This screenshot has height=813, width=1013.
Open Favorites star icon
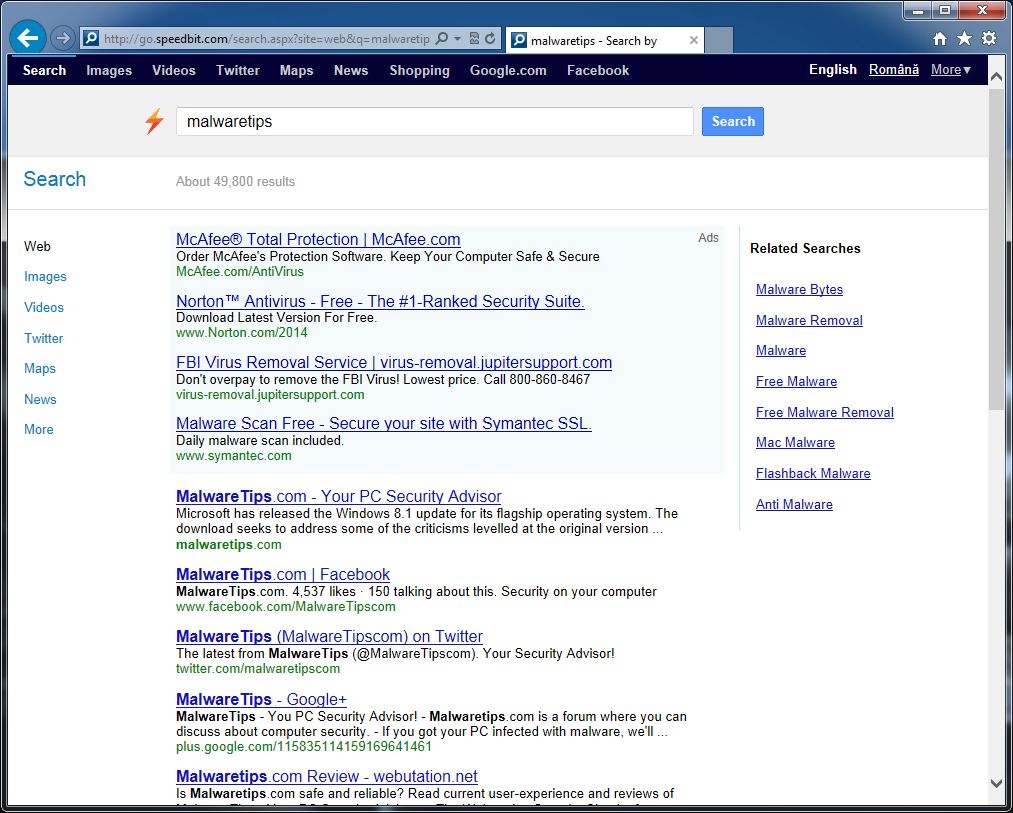coord(964,39)
